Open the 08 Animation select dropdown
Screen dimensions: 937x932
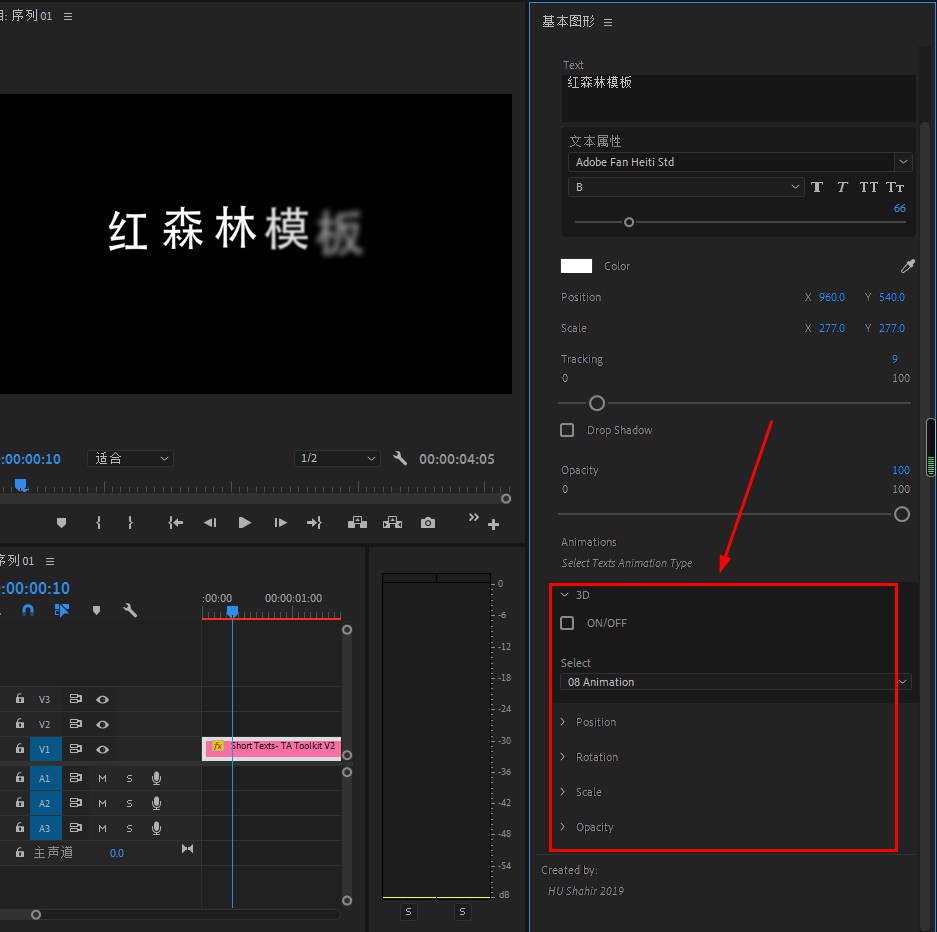coord(736,682)
